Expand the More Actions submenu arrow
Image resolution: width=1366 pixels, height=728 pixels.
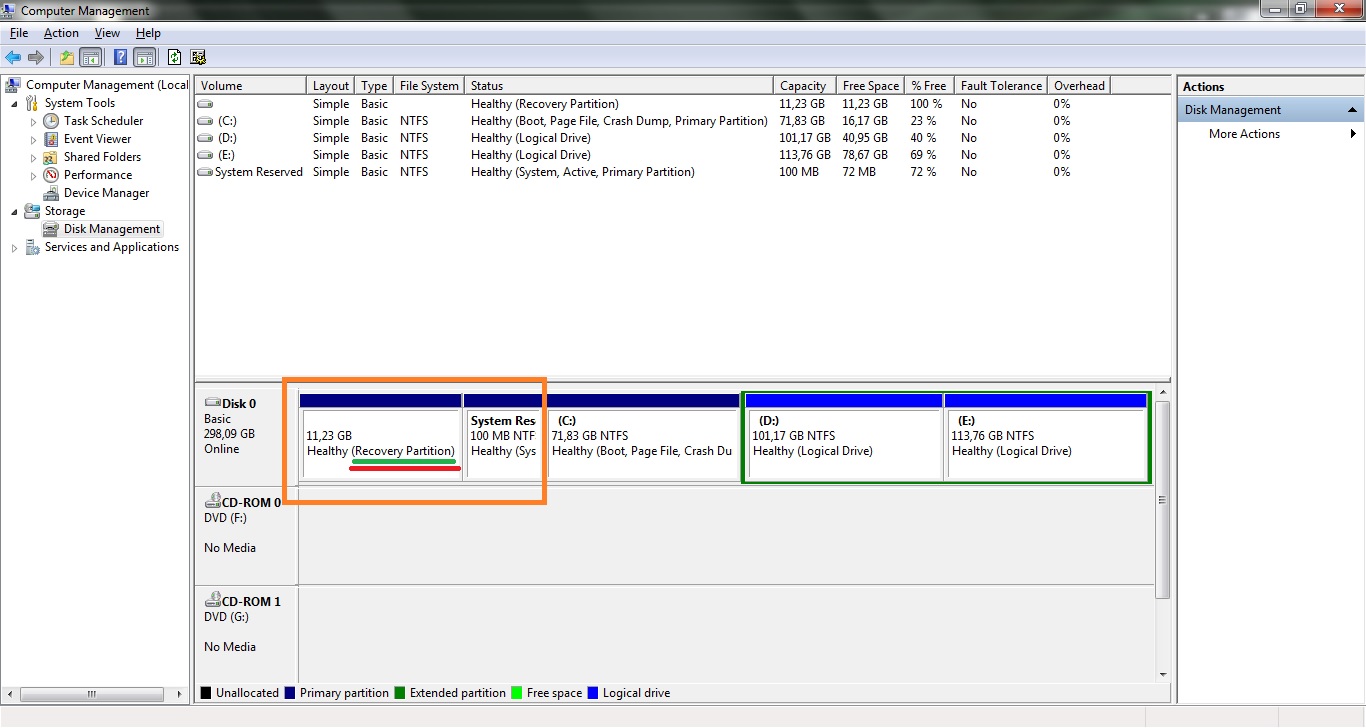tap(1353, 134)
